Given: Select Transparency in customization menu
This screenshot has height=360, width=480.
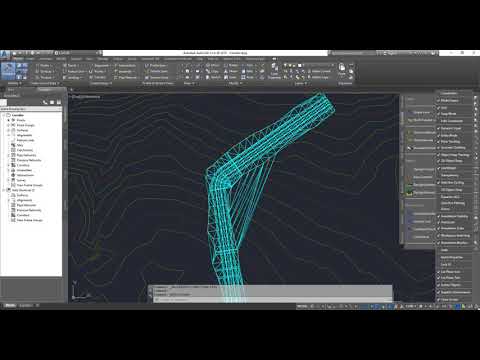Looking at the screenshot, I should 449,175.
